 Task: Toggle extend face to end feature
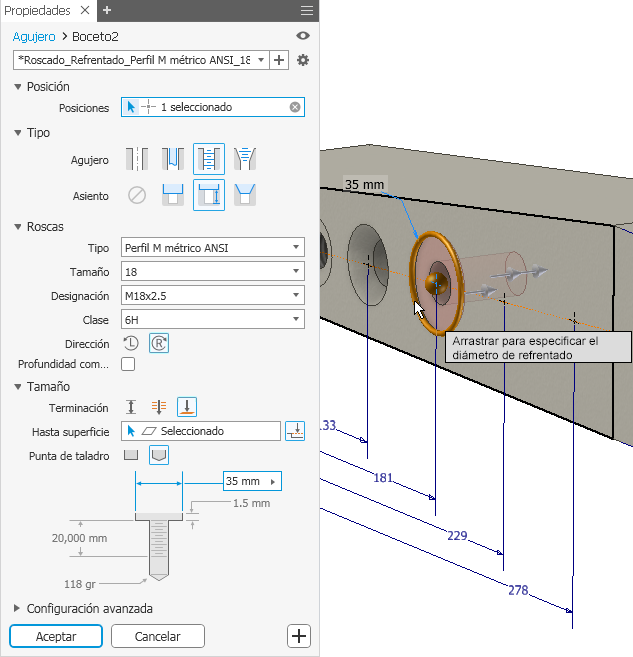(295, 431)
